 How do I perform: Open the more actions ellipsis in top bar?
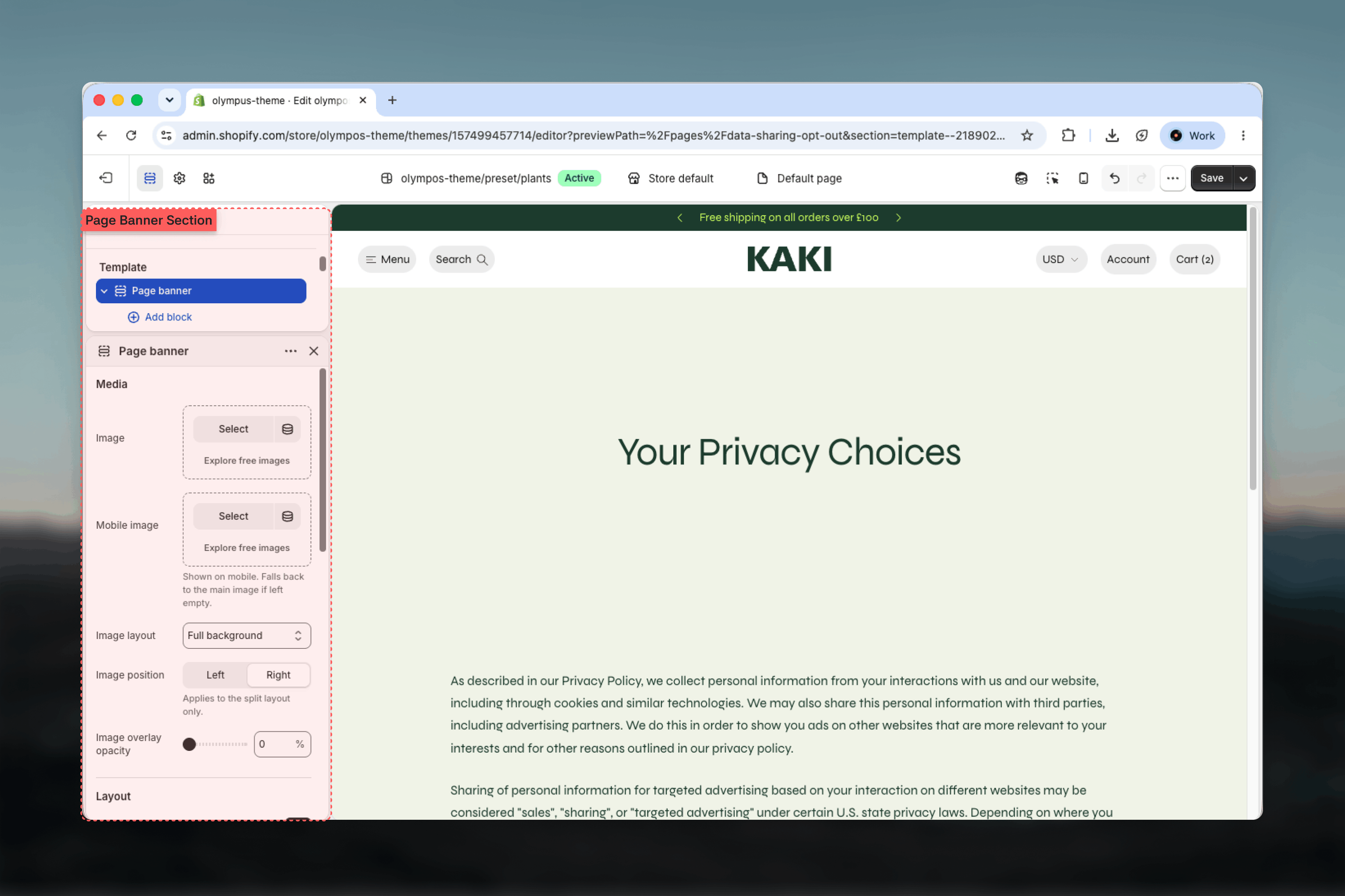tap(1172, 178)
